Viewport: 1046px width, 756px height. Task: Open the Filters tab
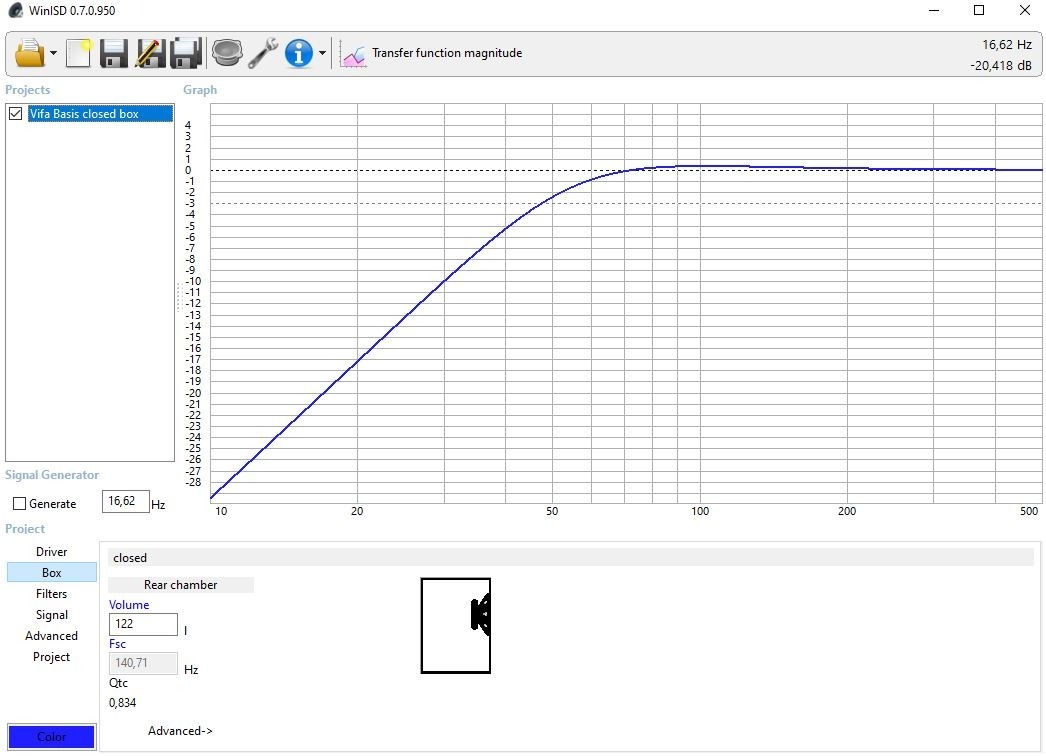coord(51,594)
